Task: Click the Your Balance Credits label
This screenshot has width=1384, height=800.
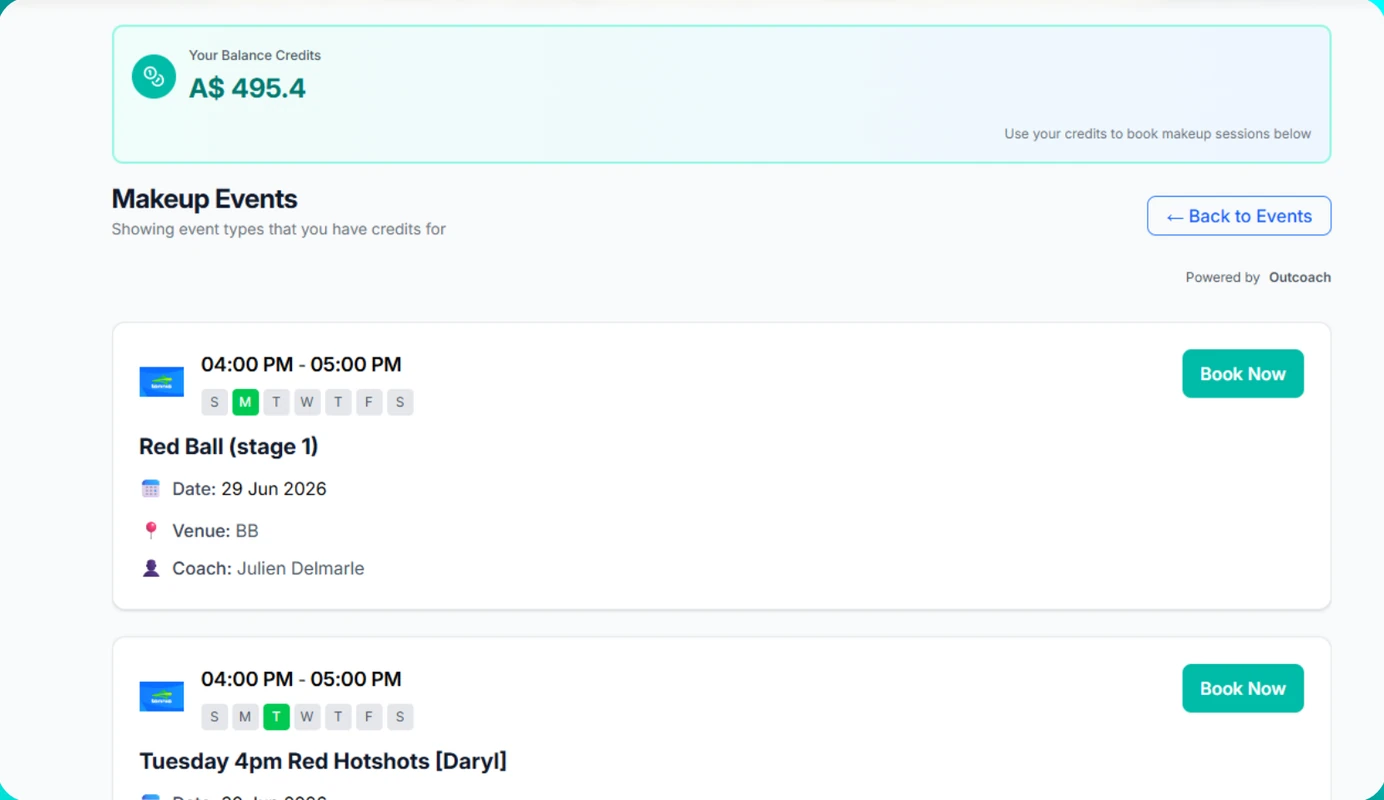Action: (x=255, y=55)
